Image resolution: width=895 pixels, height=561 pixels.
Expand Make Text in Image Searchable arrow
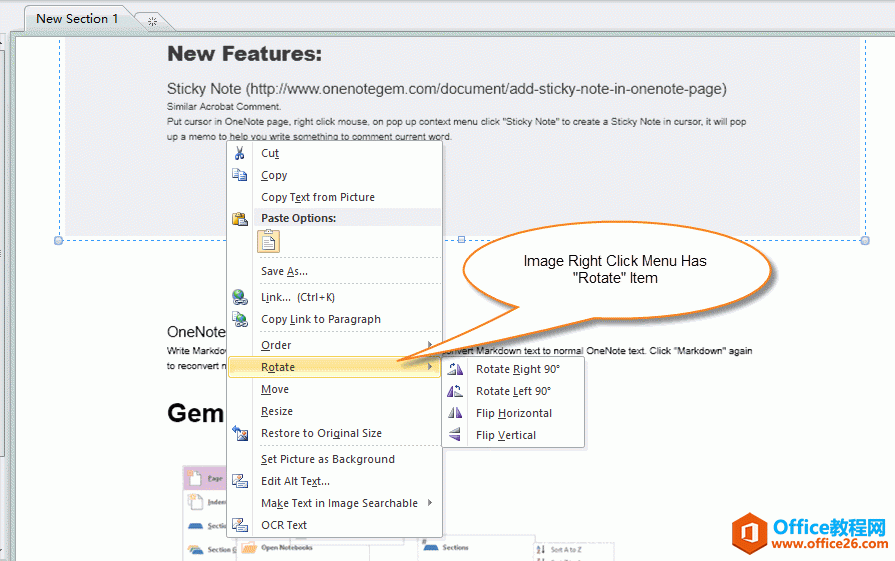430,502
